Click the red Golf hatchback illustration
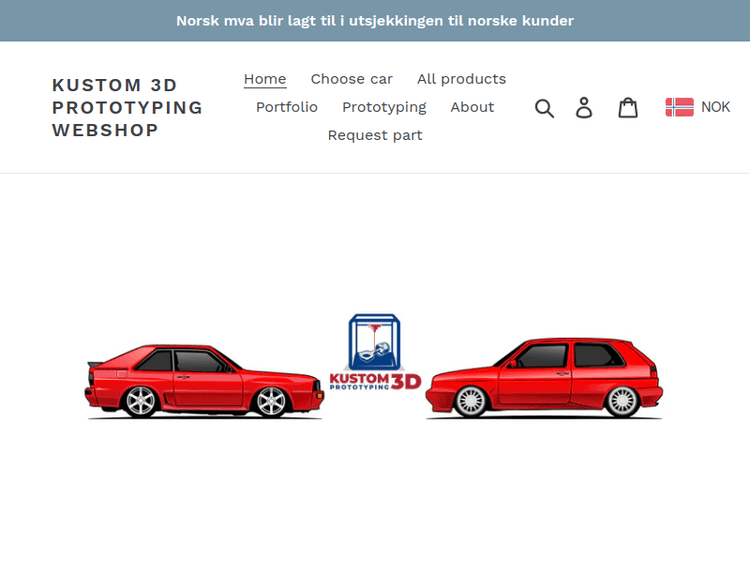The width and height of the screenshot is (750, 563). [544, 378]
